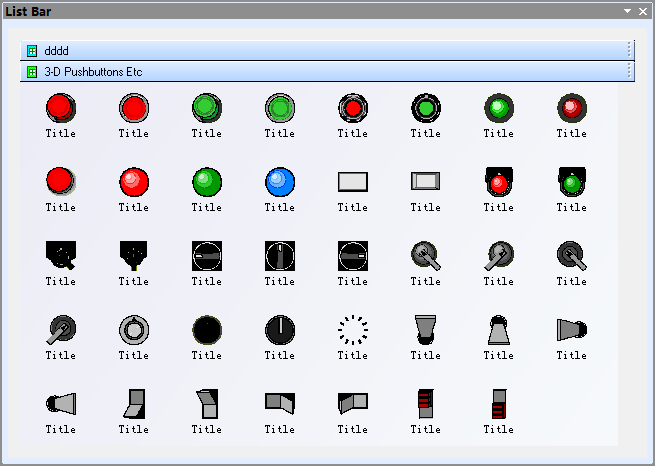
Task: Close the List Bar panel
Action: 643,11
